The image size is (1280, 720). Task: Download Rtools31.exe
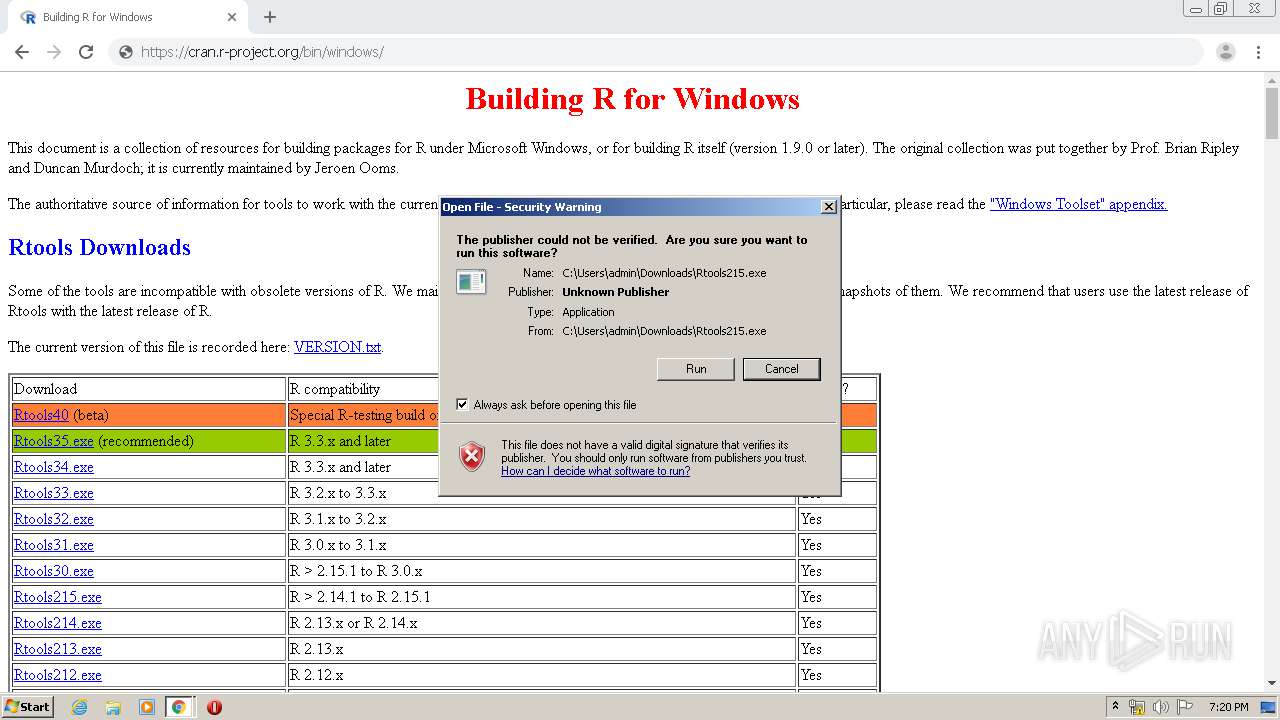click(x=53, y=545)
